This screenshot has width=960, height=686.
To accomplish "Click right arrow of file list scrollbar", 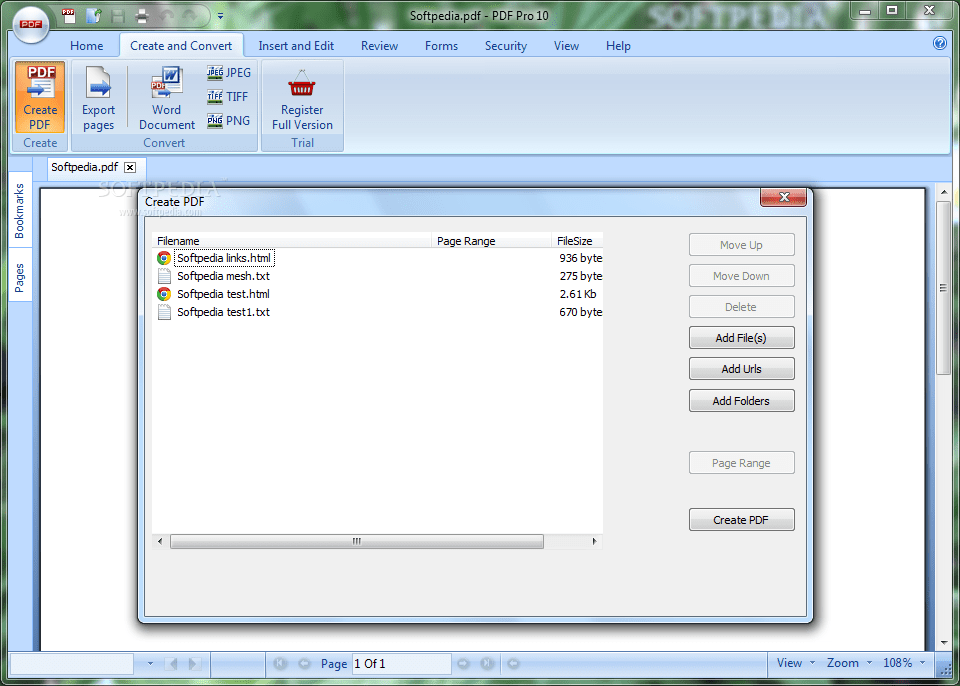I will (x=594, y=541).
